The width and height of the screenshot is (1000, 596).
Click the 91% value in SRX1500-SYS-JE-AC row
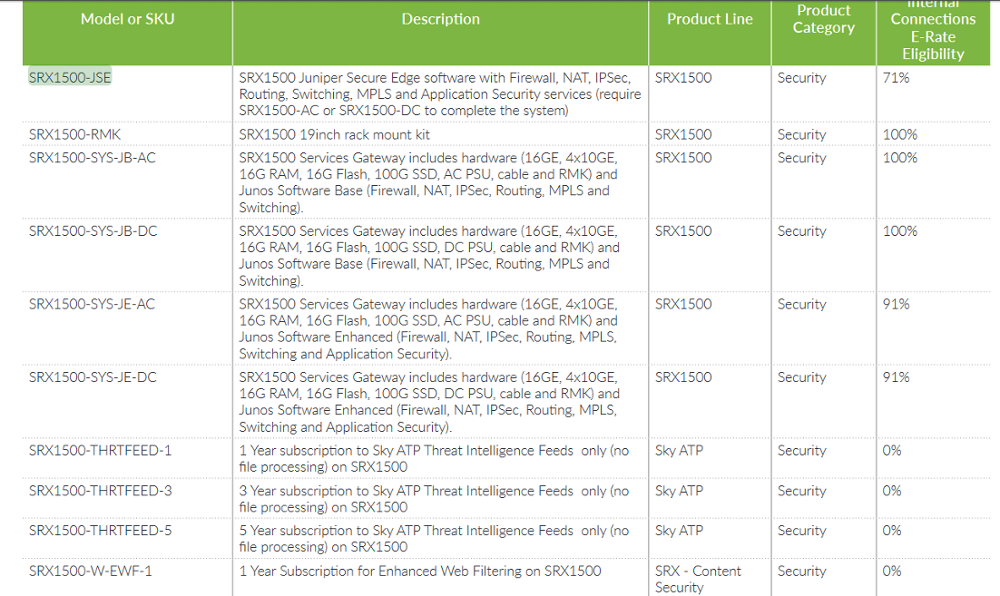[x=896, y=304]
